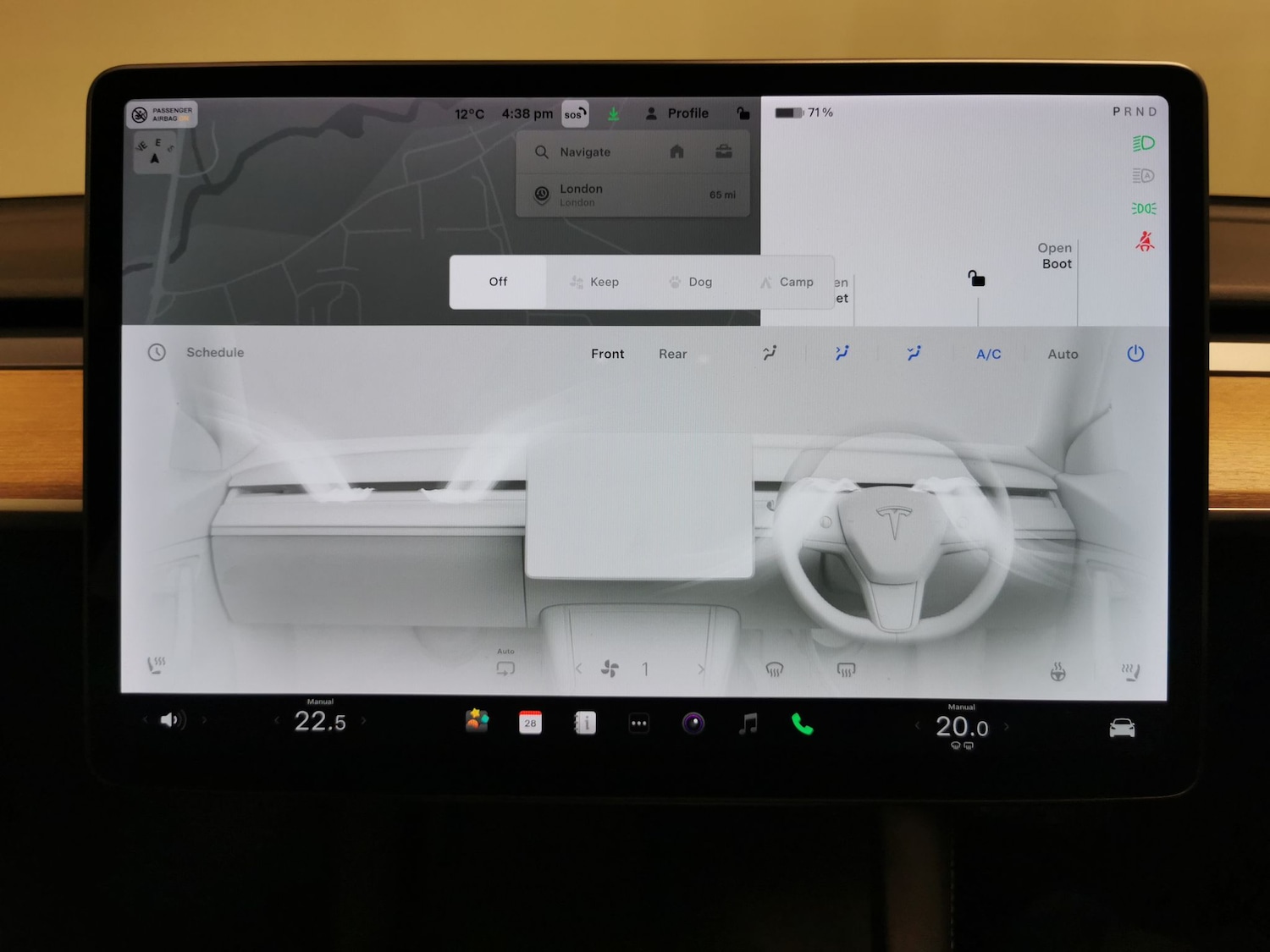The height and width of the screenshot is (952, 1270).
Task: Launch the Calendar app
Action: (x=530, y=722)
